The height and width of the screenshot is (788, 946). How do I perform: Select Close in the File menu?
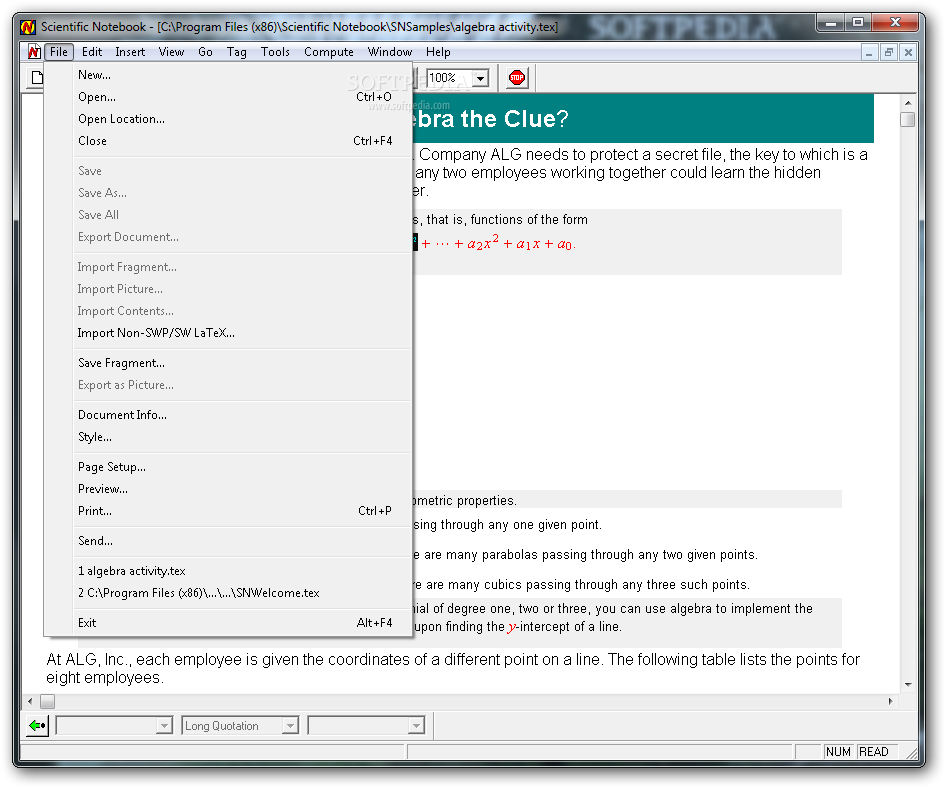[229, 141]
